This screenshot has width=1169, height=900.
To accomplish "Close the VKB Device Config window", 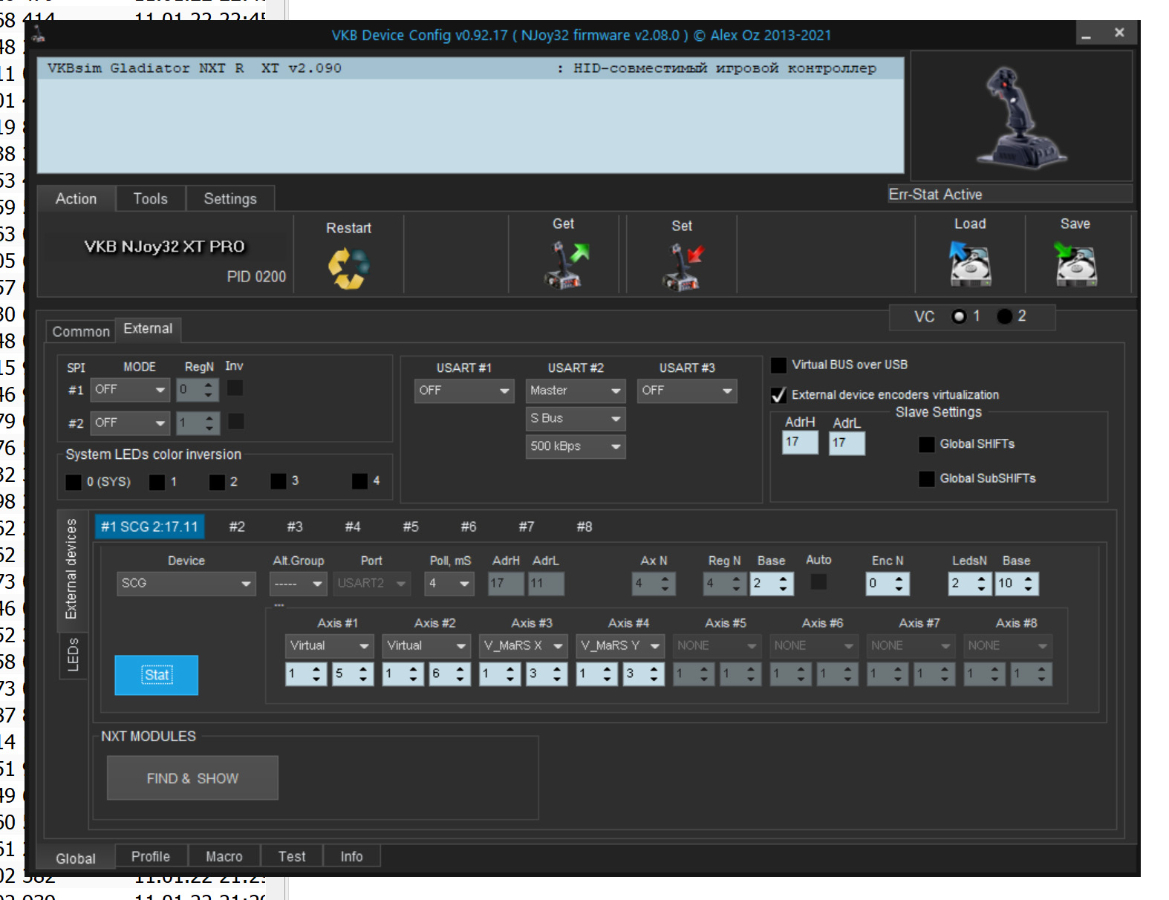I will (x=1119, y=33).
